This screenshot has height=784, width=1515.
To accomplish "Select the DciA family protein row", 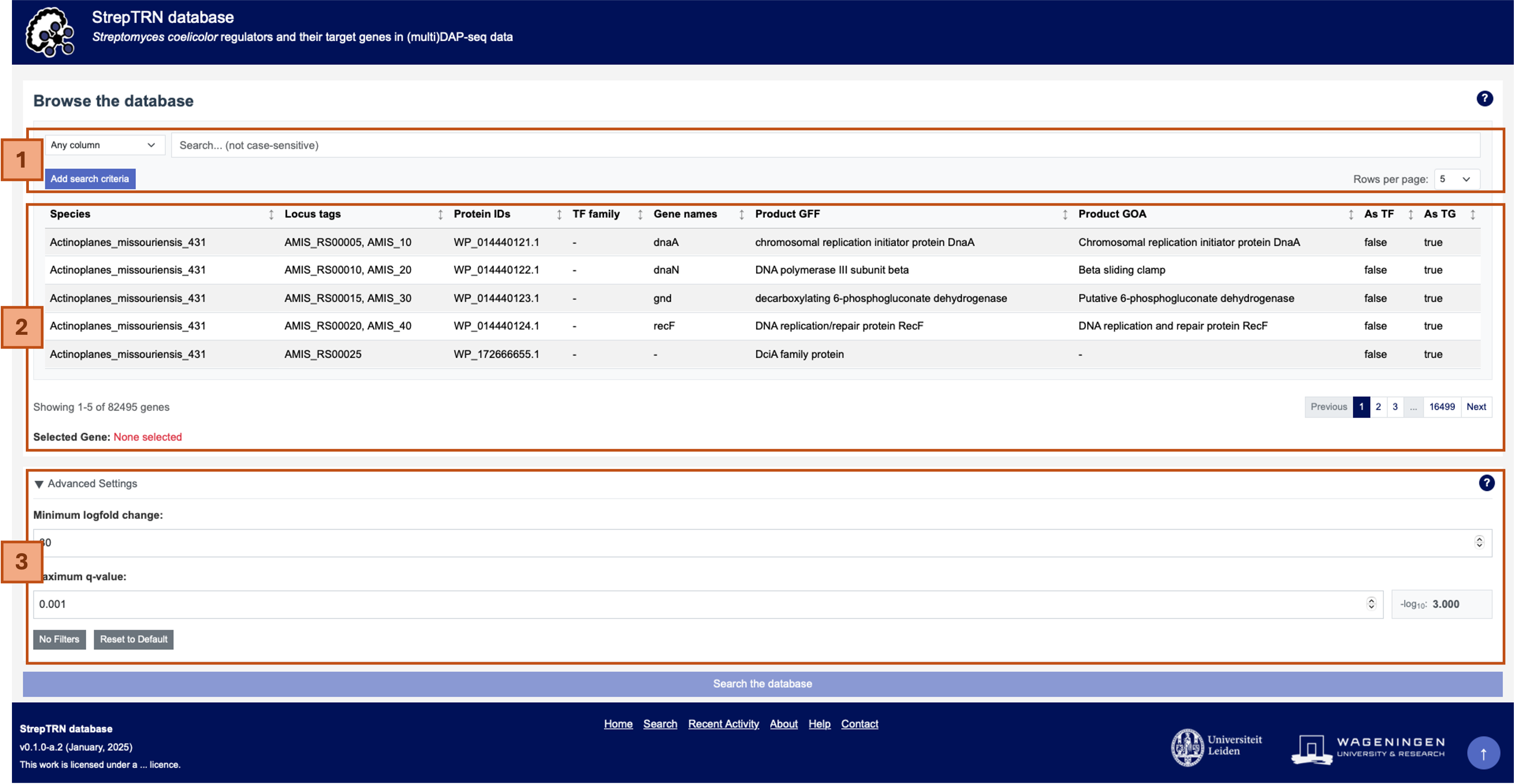I will pos(762,354).
